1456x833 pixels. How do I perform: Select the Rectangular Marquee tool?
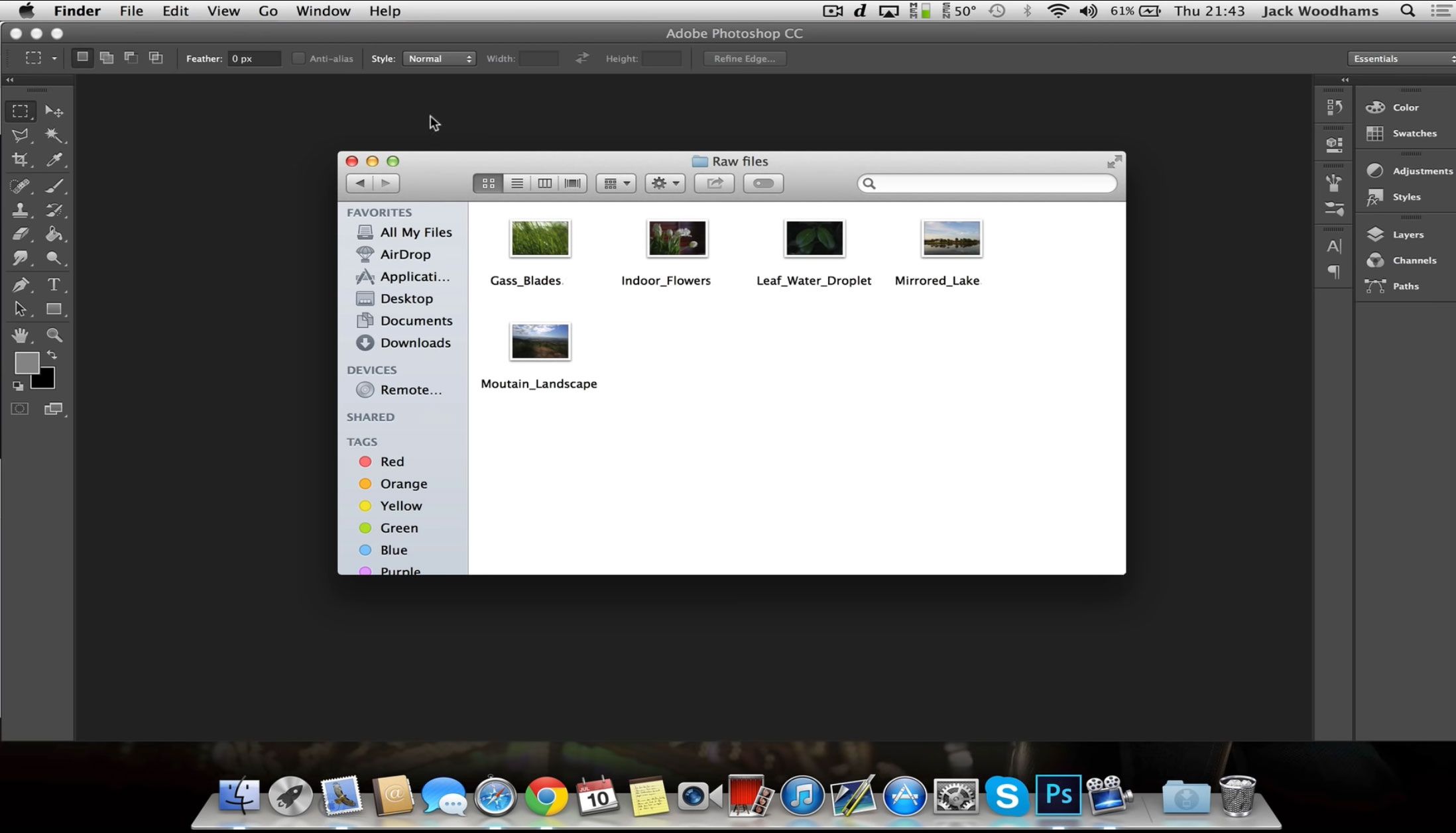click(20, 111)
